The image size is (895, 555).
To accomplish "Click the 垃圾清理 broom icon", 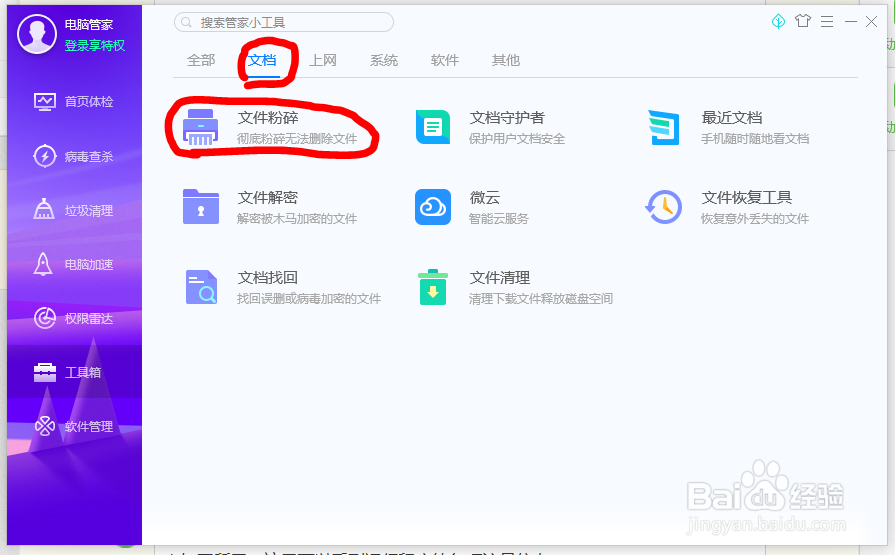I will pos(44,210).
